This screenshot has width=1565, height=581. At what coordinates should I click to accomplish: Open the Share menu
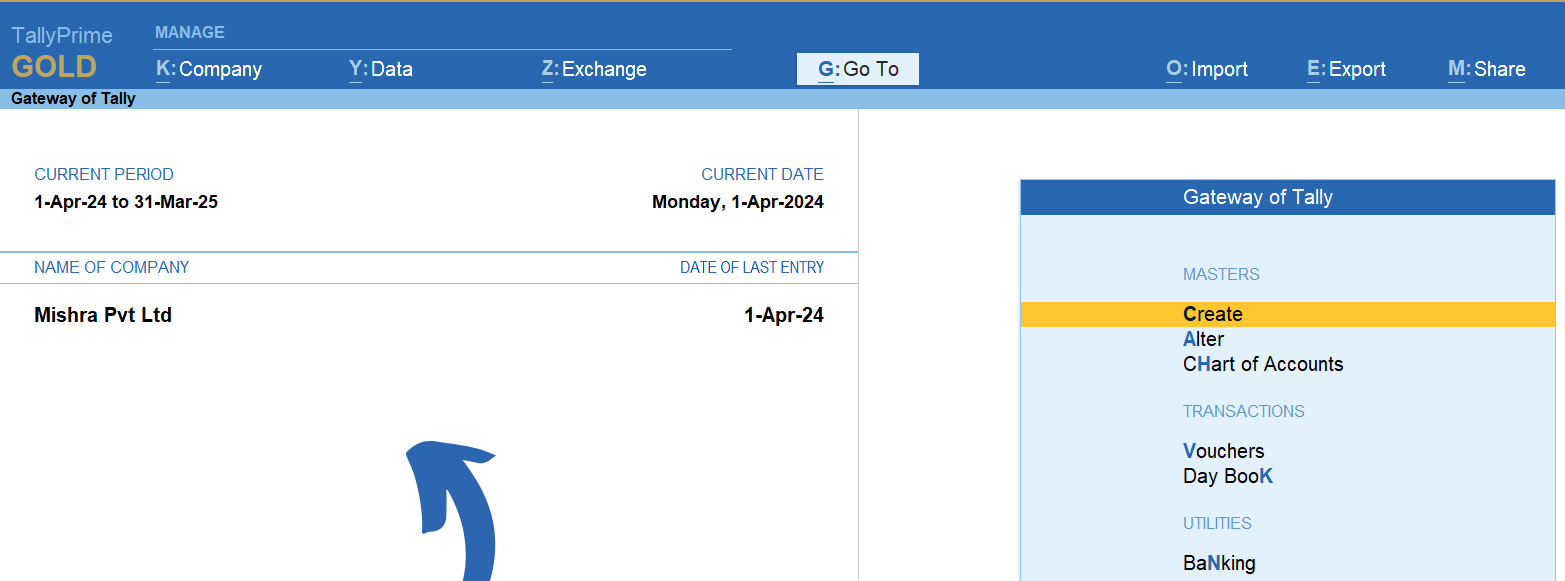1487,69
